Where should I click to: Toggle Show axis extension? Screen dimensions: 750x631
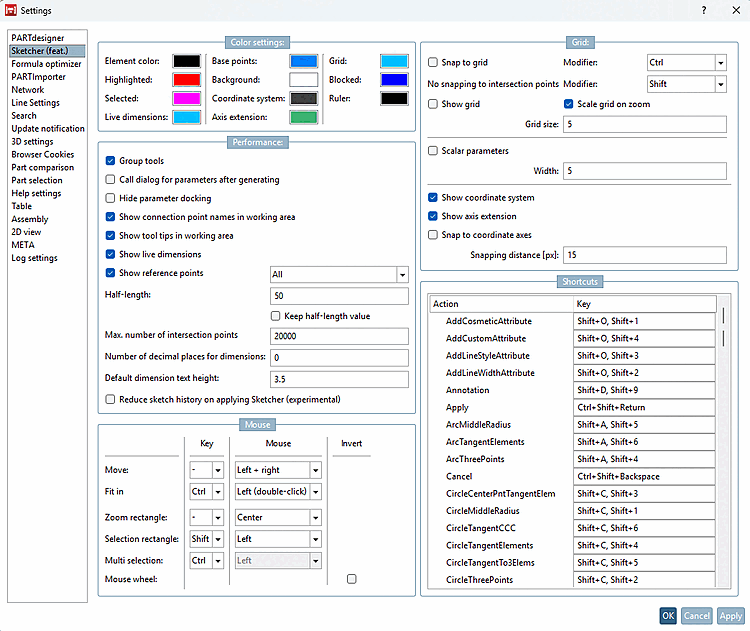(433, 216)
